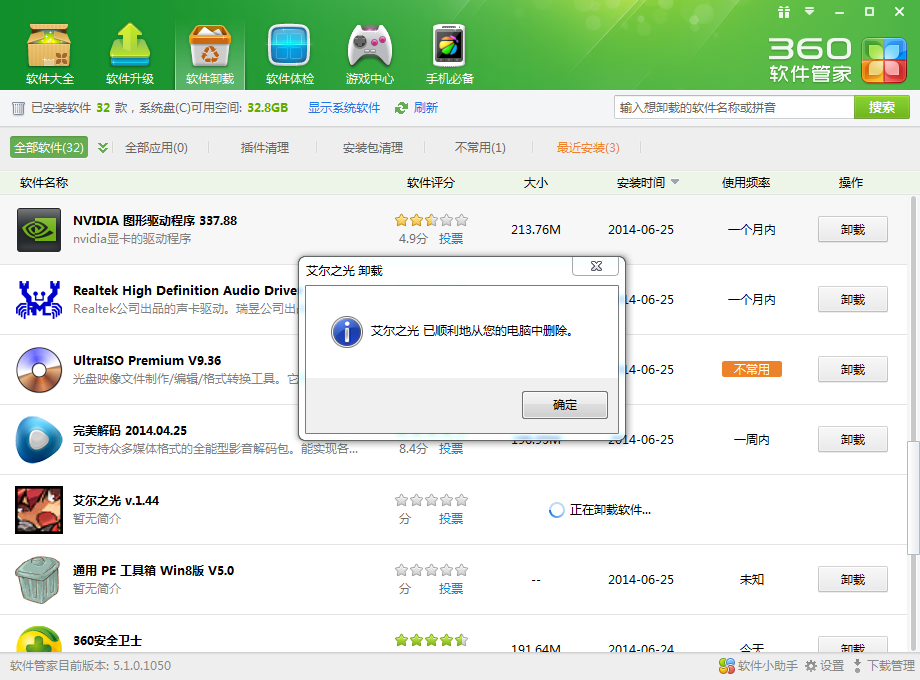
Task: Uninstall 完美解码 via 卸载 button
Action: pyautogui.click(x=853, y=439)
